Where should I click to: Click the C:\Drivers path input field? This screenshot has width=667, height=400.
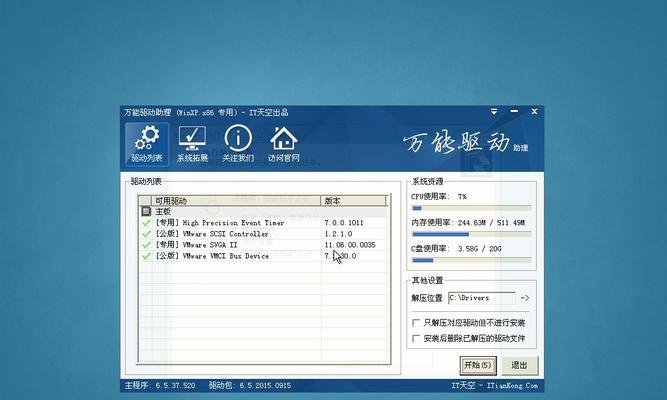pyautogui.click(x=482, y=298)
